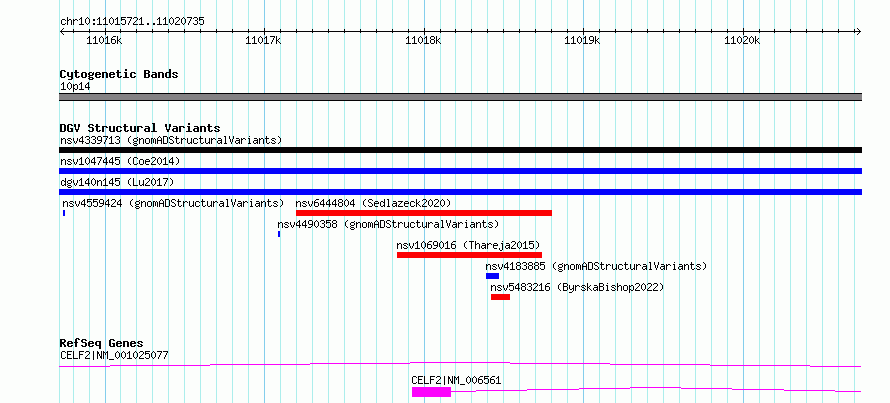Screen dimensions: 890x403
Task: Select the dgv140n145 (Lu2017) blue bar
Action: (460, 192)
